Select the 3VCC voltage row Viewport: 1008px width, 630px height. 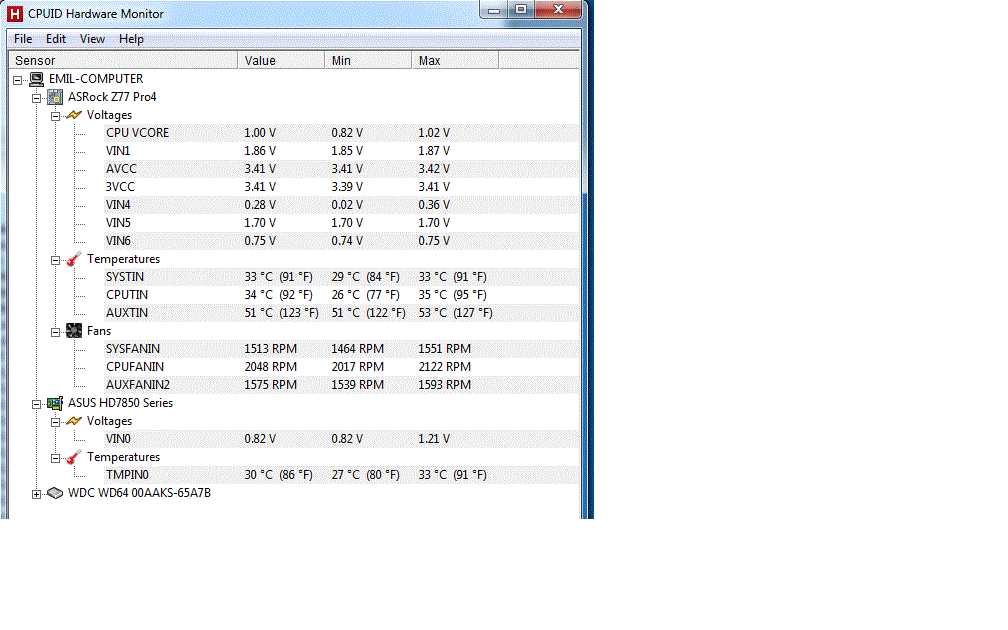point(341,187)
